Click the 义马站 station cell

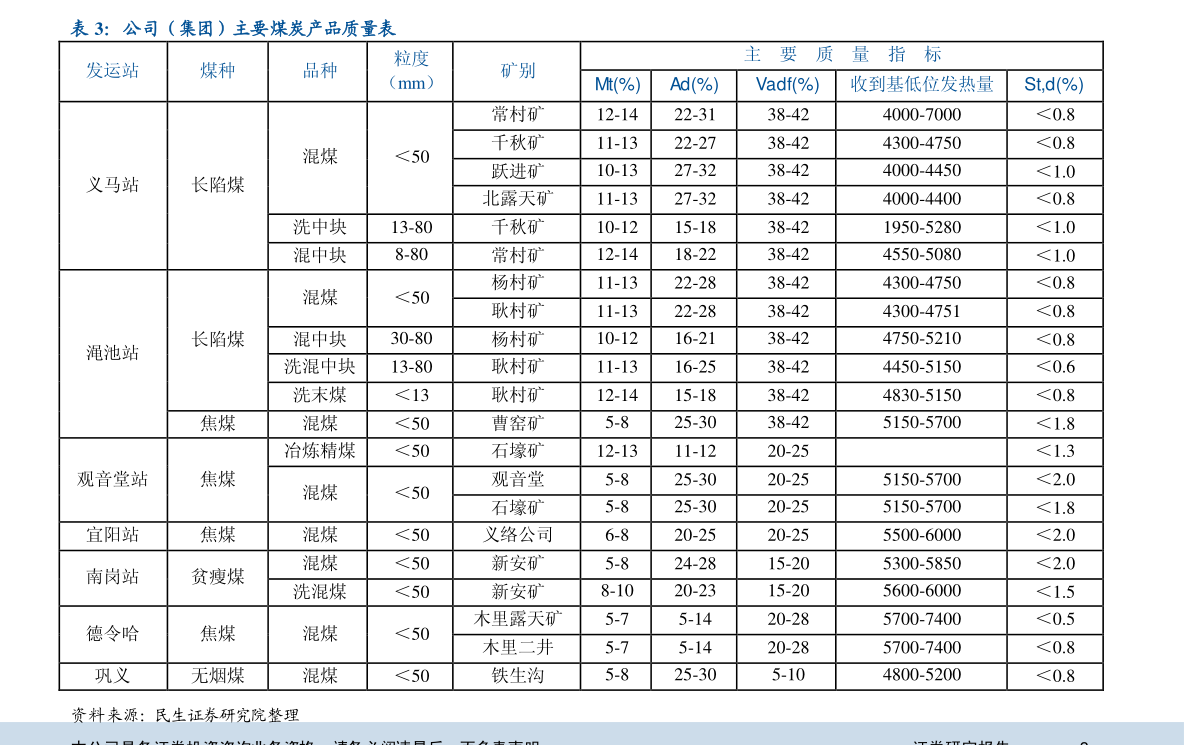click(112, 185)
